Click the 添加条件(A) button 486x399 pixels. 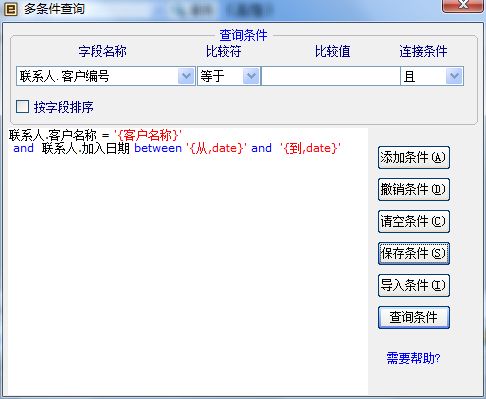414,157
